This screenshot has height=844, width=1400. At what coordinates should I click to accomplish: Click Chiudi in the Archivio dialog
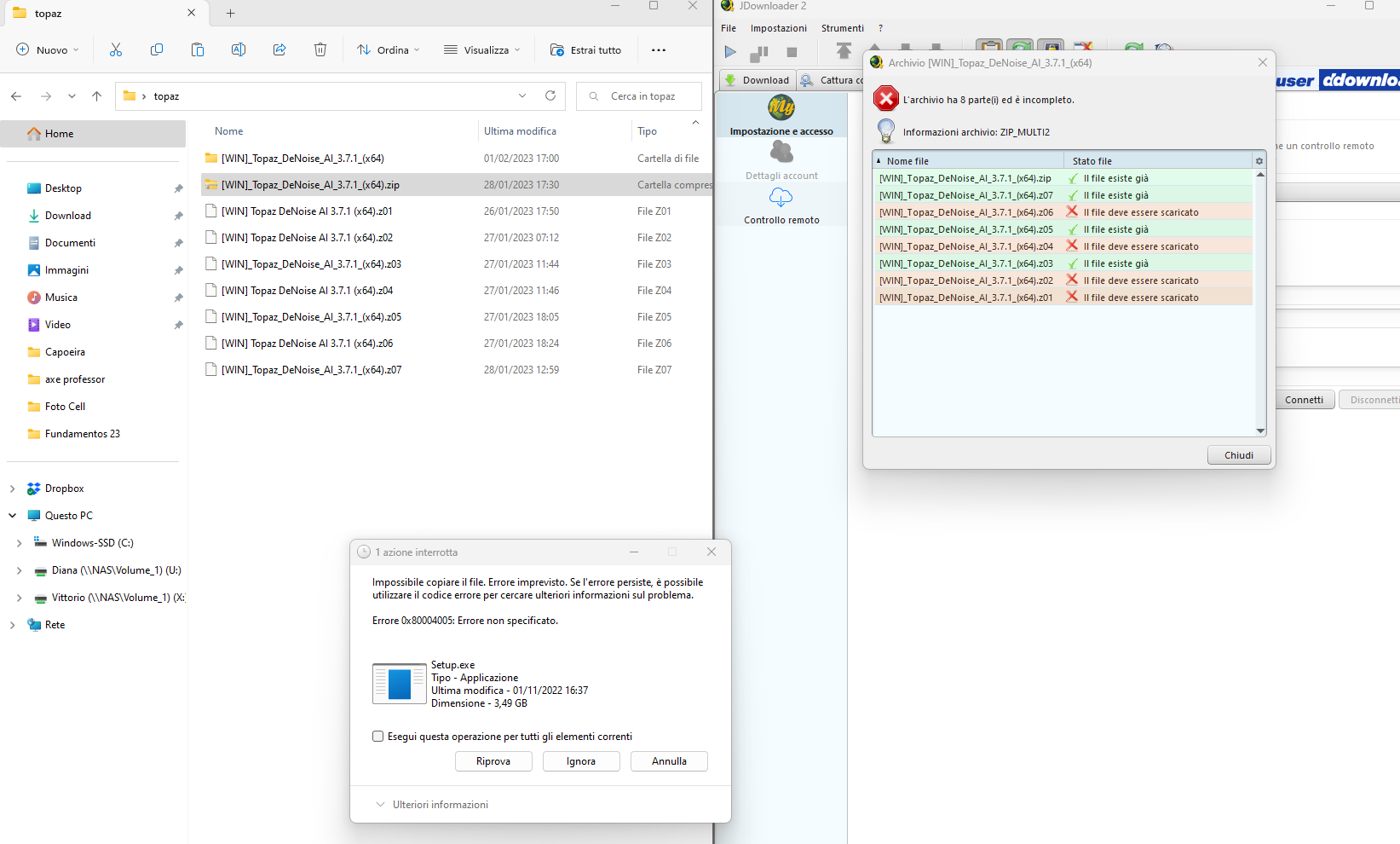[1239, 455]
